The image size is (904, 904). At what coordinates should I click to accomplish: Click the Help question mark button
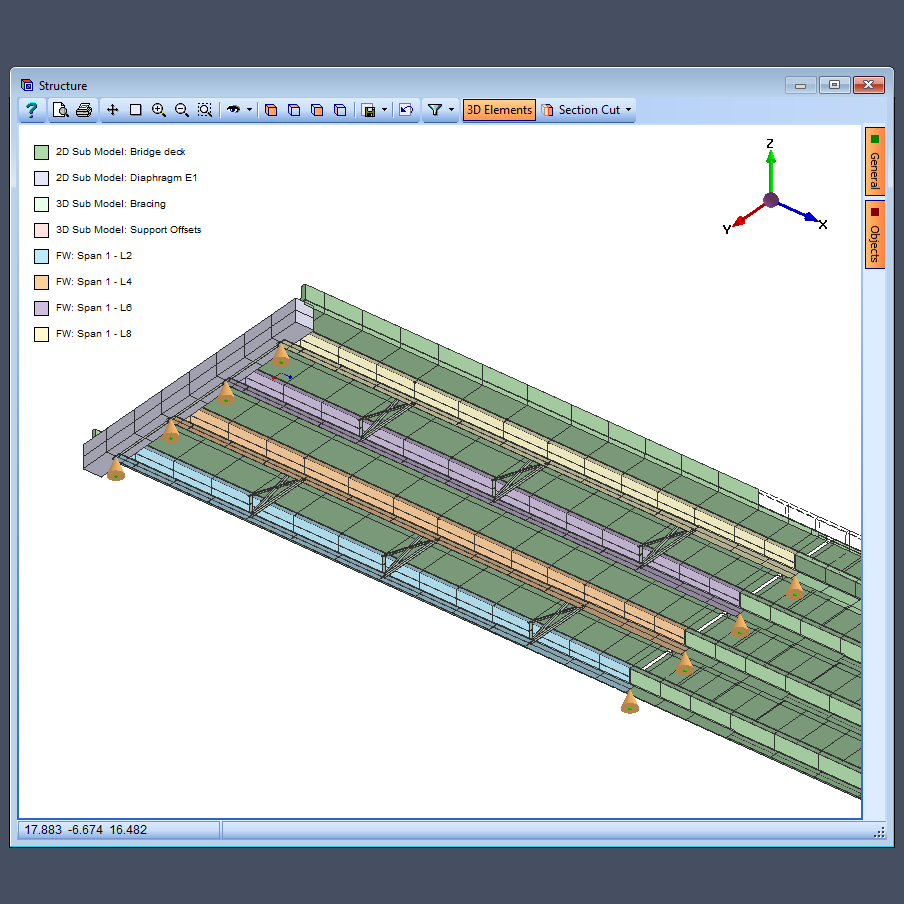30,110
